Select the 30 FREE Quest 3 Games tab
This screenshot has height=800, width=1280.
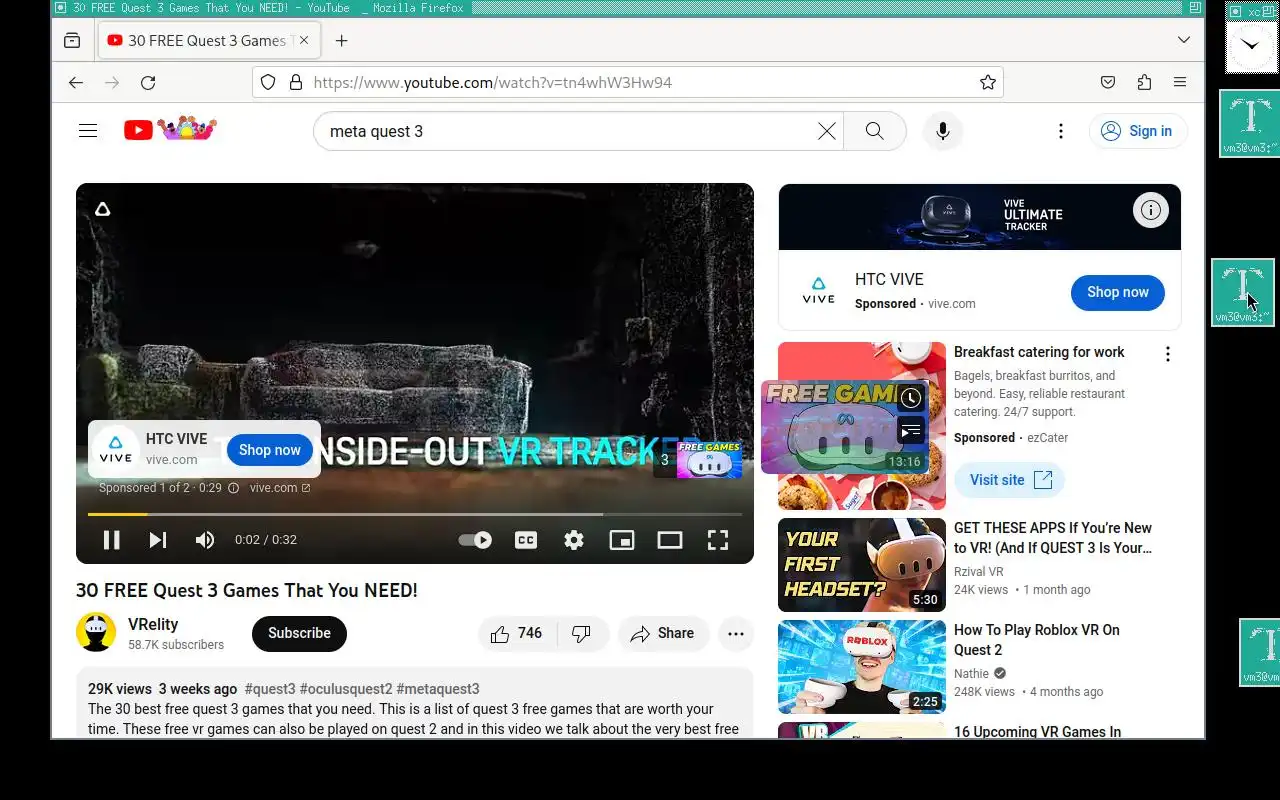[x=208, y=41]
